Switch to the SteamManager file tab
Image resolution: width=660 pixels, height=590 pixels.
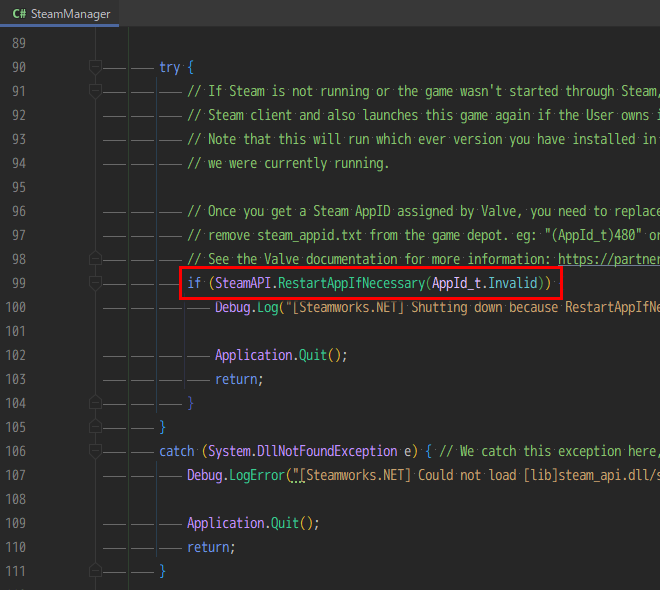point(60,14)
